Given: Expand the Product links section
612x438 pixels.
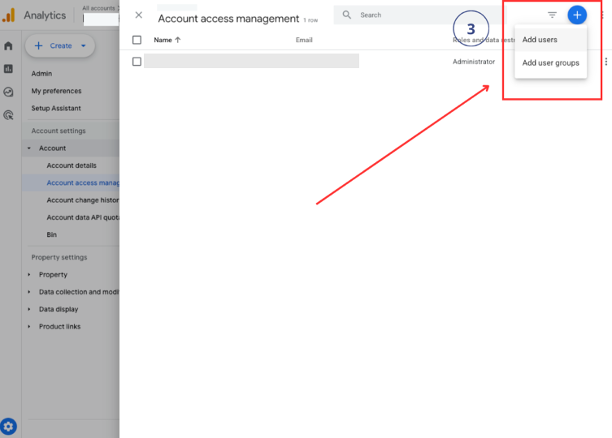Looking at the screenshot, I should 29,326.
